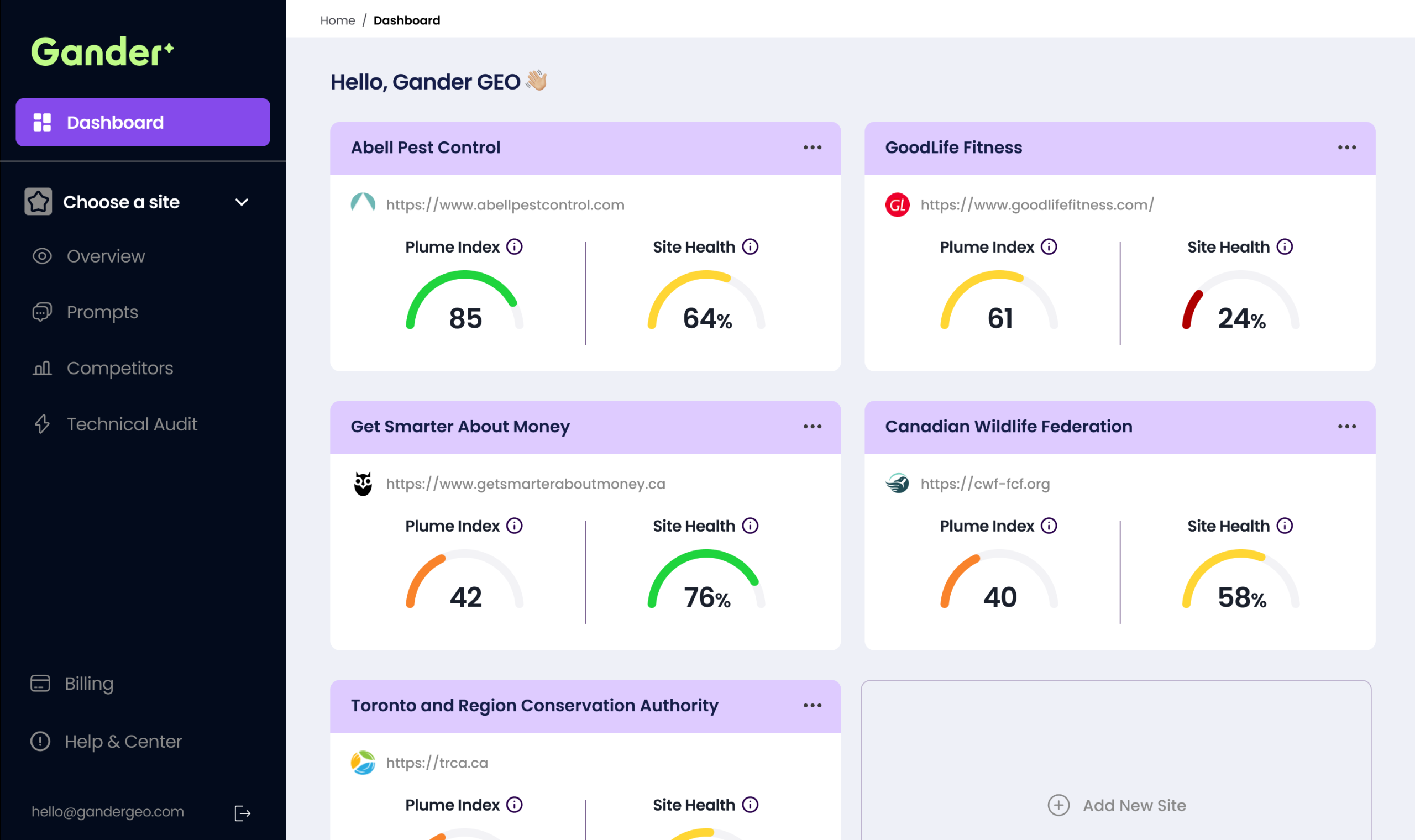1415x840 pixels.
Task: Open Get Smarter About Money options menu
Action: [x=812, y=426]
